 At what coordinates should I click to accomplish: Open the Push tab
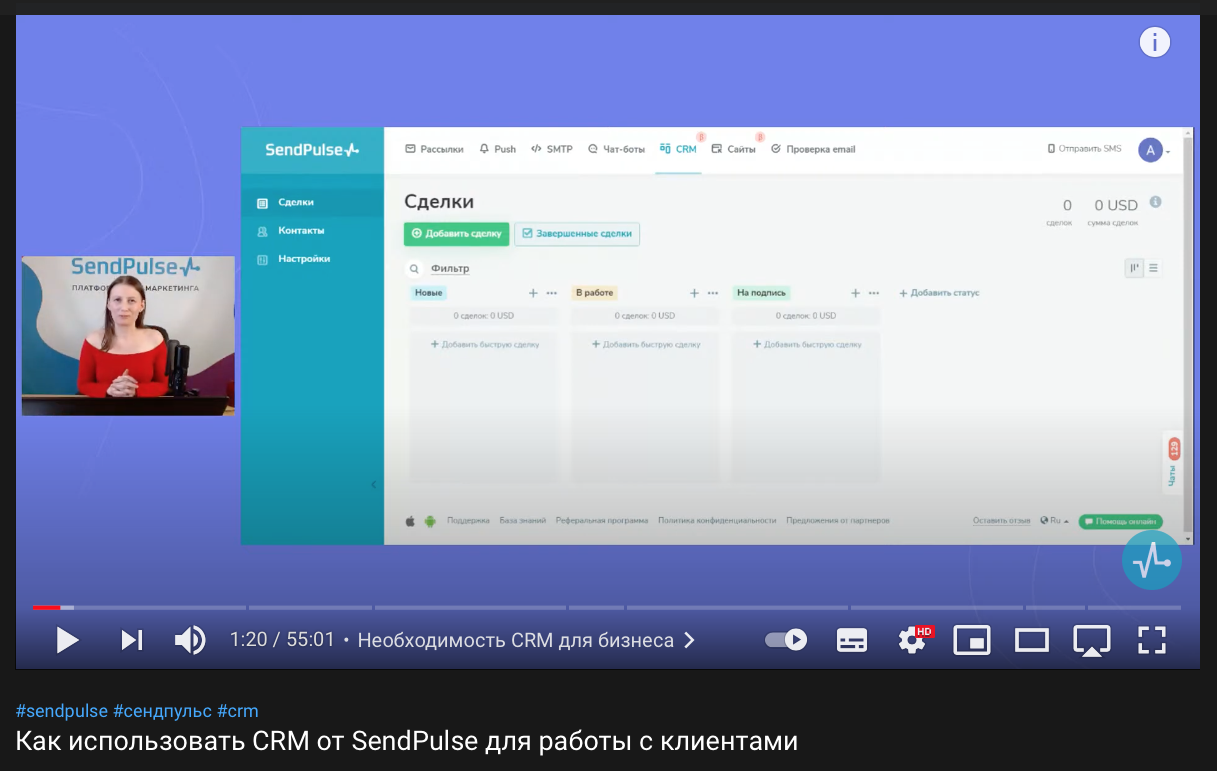(498, 149)
